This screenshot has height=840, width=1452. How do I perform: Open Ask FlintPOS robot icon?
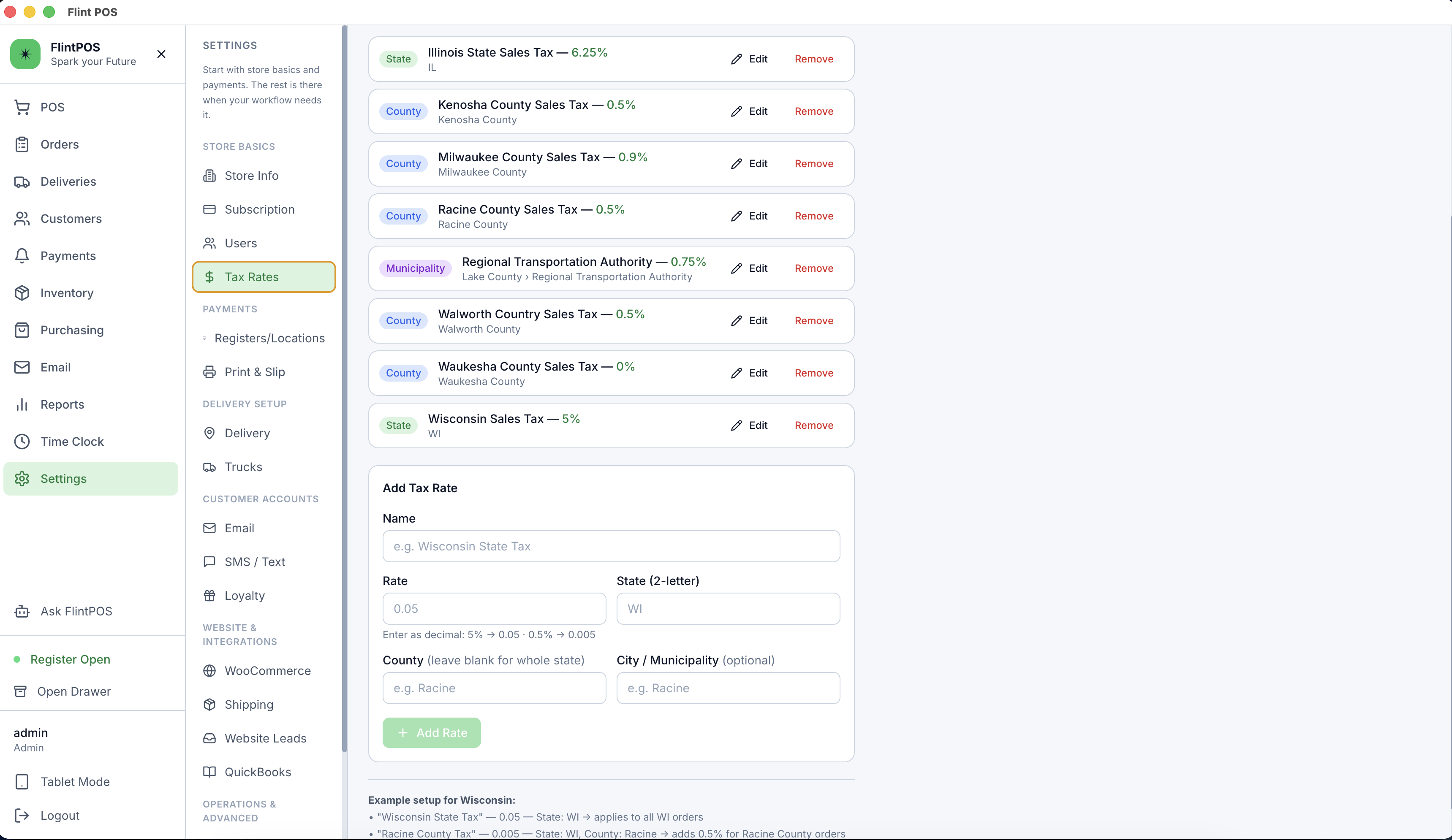pyautogui.click(x=22, y=612)
